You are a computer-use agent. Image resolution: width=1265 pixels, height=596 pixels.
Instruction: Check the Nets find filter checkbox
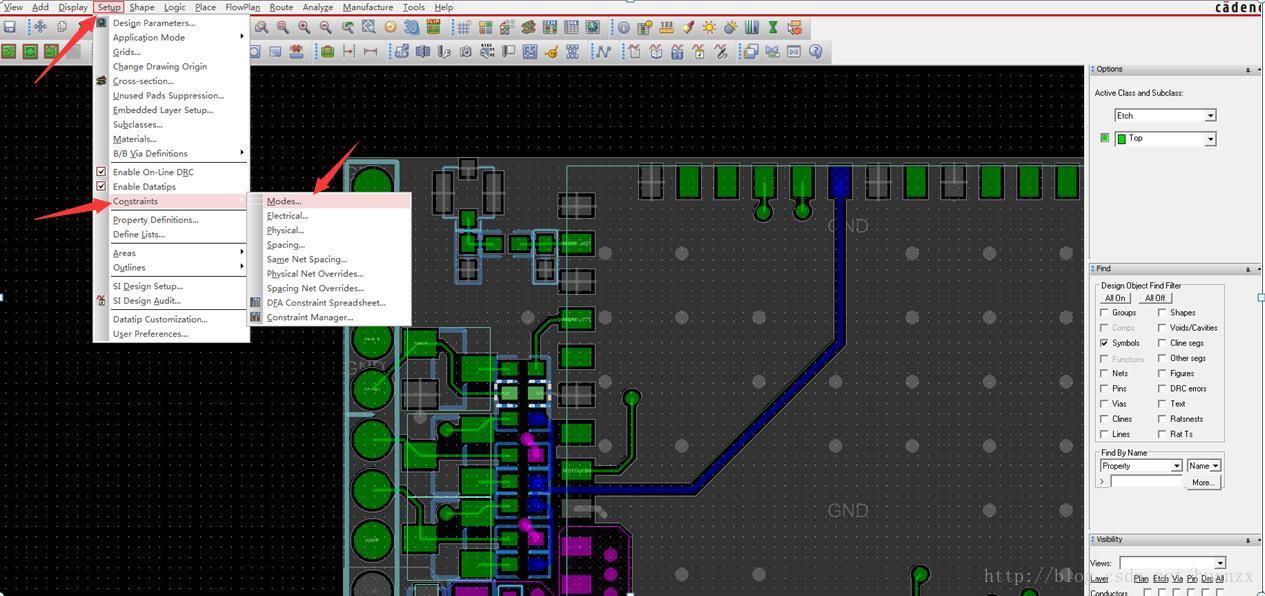(x=1104, y=373)
